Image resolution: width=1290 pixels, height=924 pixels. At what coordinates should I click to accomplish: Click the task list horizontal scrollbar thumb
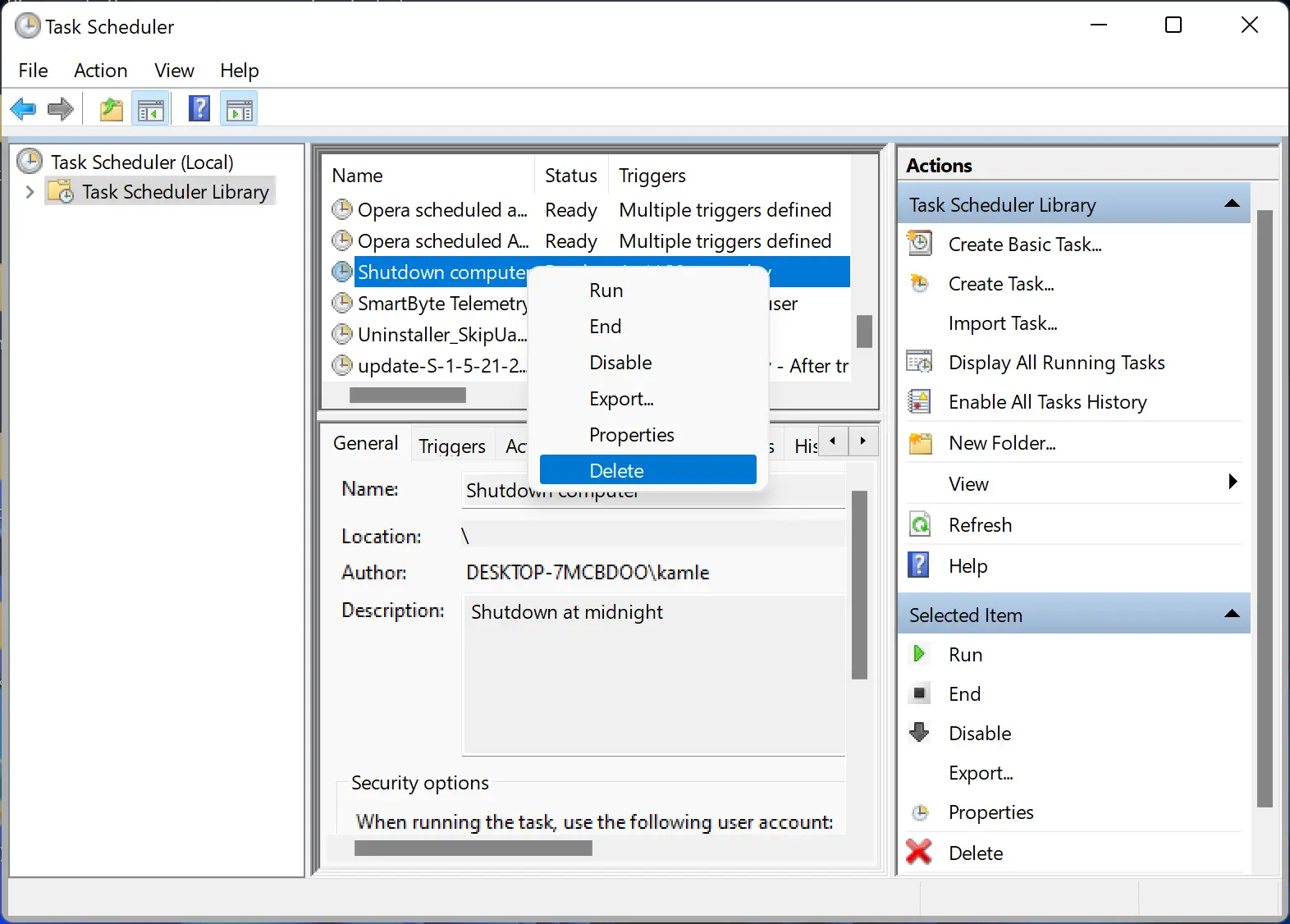pos(408,396)
